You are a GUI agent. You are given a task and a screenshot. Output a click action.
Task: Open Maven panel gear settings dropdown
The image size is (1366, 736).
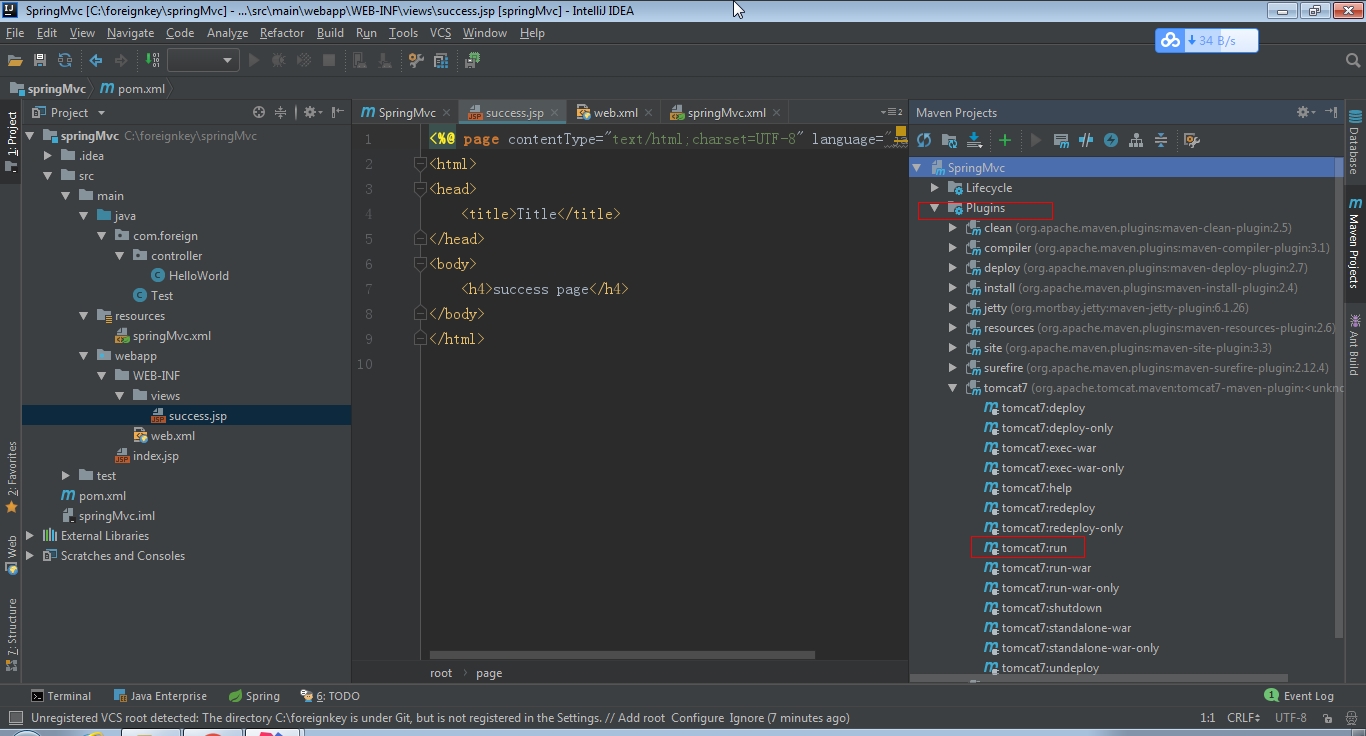1304,112
